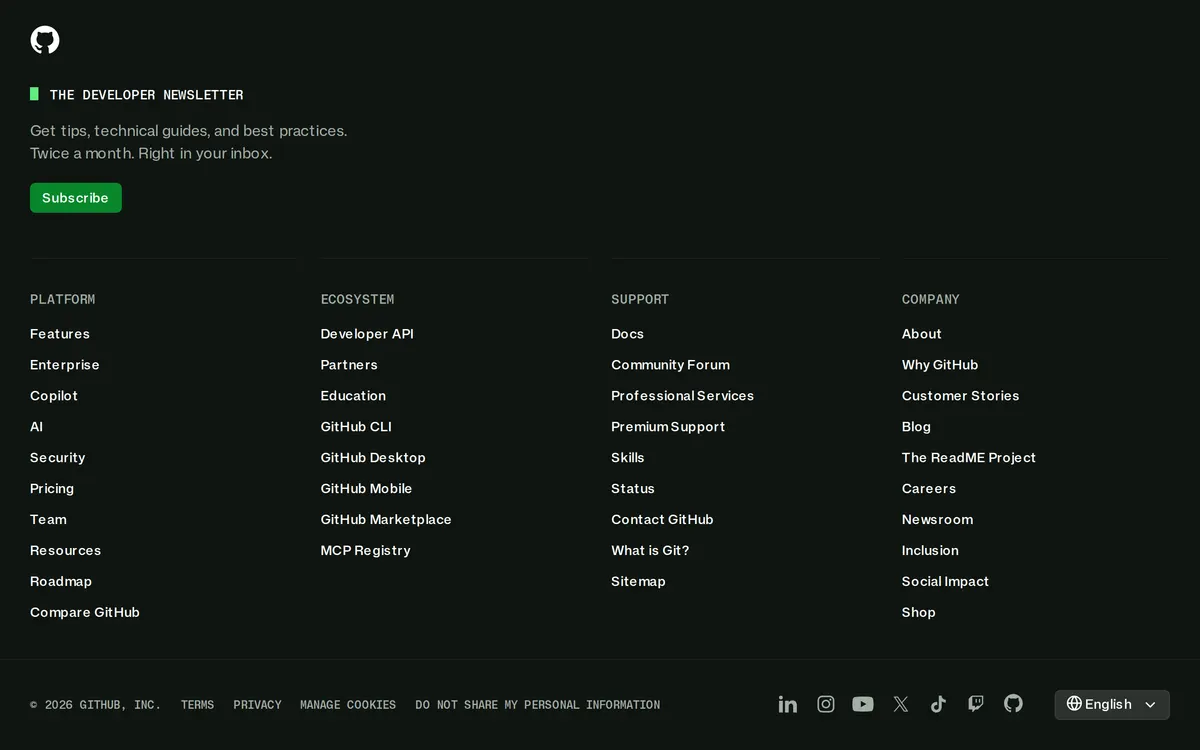Click Manage Cookies in footer

point(348,705)
